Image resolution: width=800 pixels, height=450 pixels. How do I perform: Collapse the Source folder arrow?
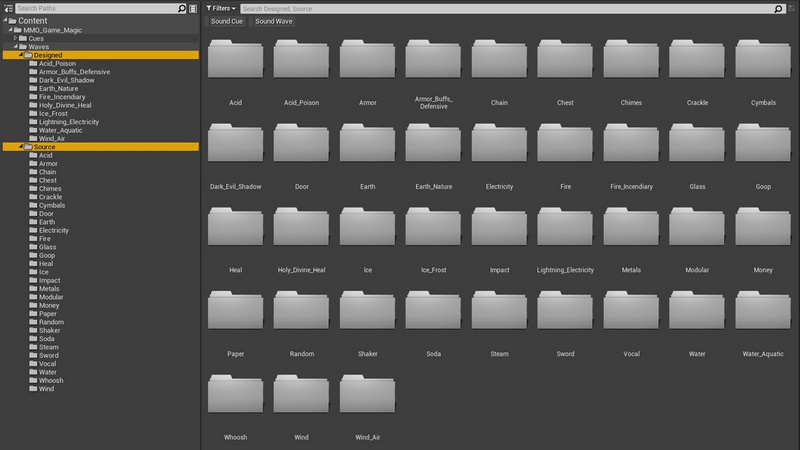[x=20, y=147]
